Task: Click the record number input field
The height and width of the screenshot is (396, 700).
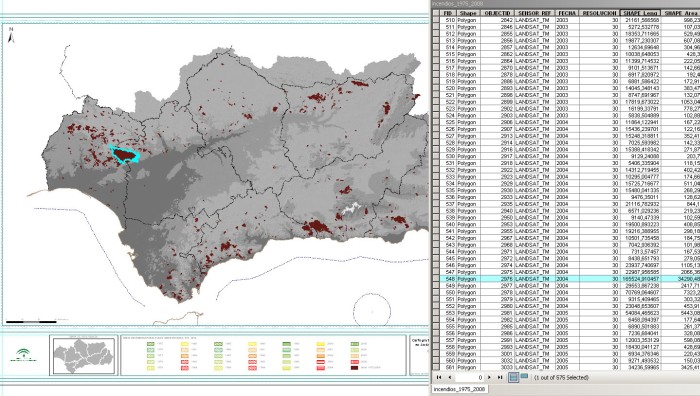Action: 470,377
